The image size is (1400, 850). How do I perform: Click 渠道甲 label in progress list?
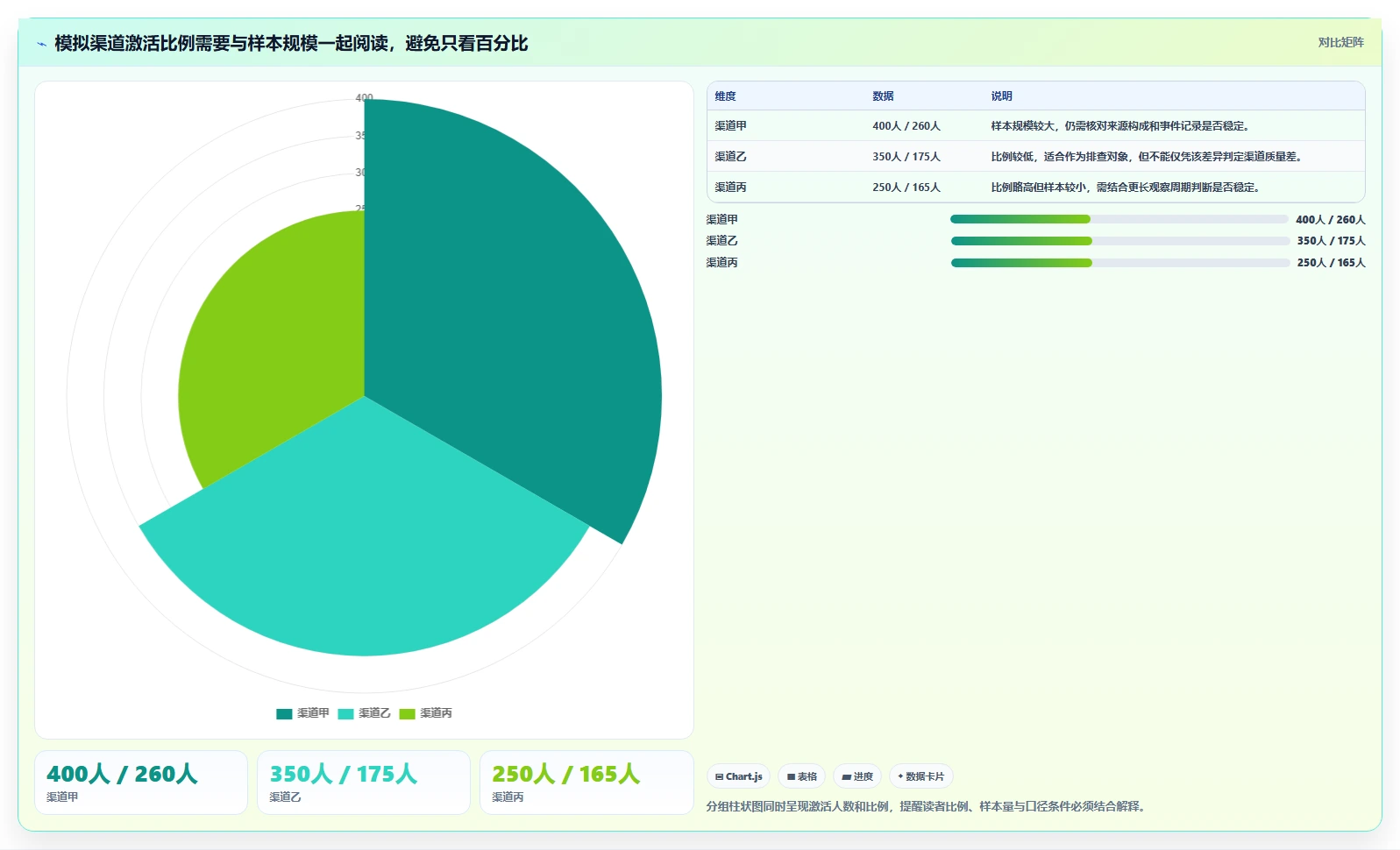point(722,220)
